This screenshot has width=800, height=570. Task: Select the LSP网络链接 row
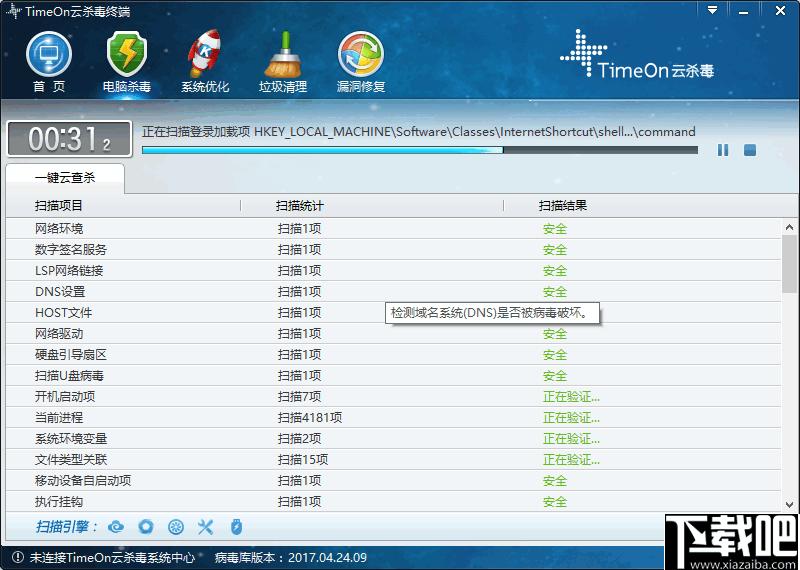(x=393, y=270)
